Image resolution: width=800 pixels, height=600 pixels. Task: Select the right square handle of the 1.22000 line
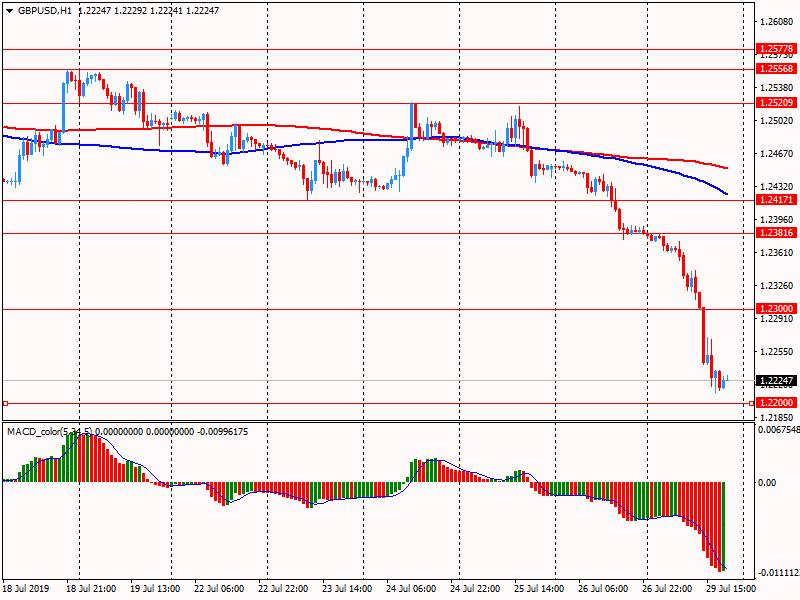click(752, 404)
